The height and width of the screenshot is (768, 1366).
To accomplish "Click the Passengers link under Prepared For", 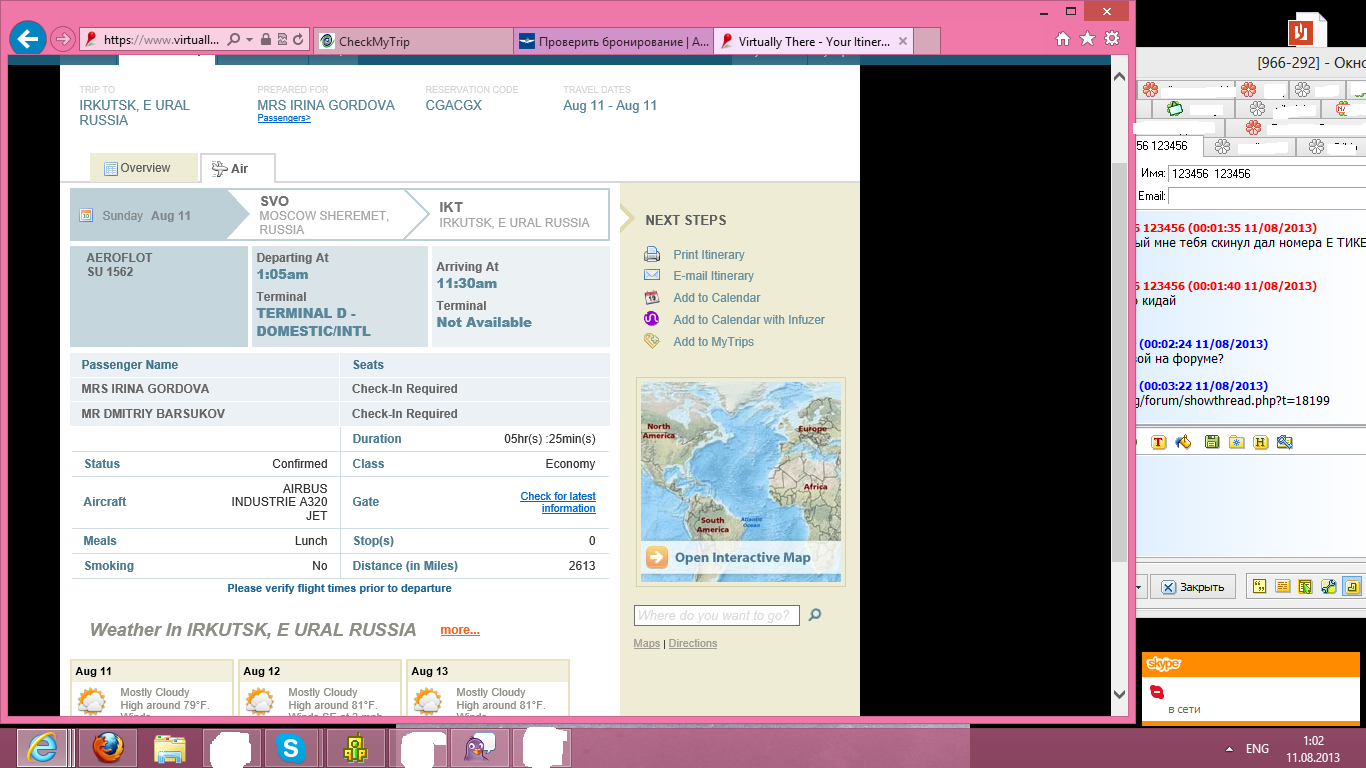I will point(284,118).
